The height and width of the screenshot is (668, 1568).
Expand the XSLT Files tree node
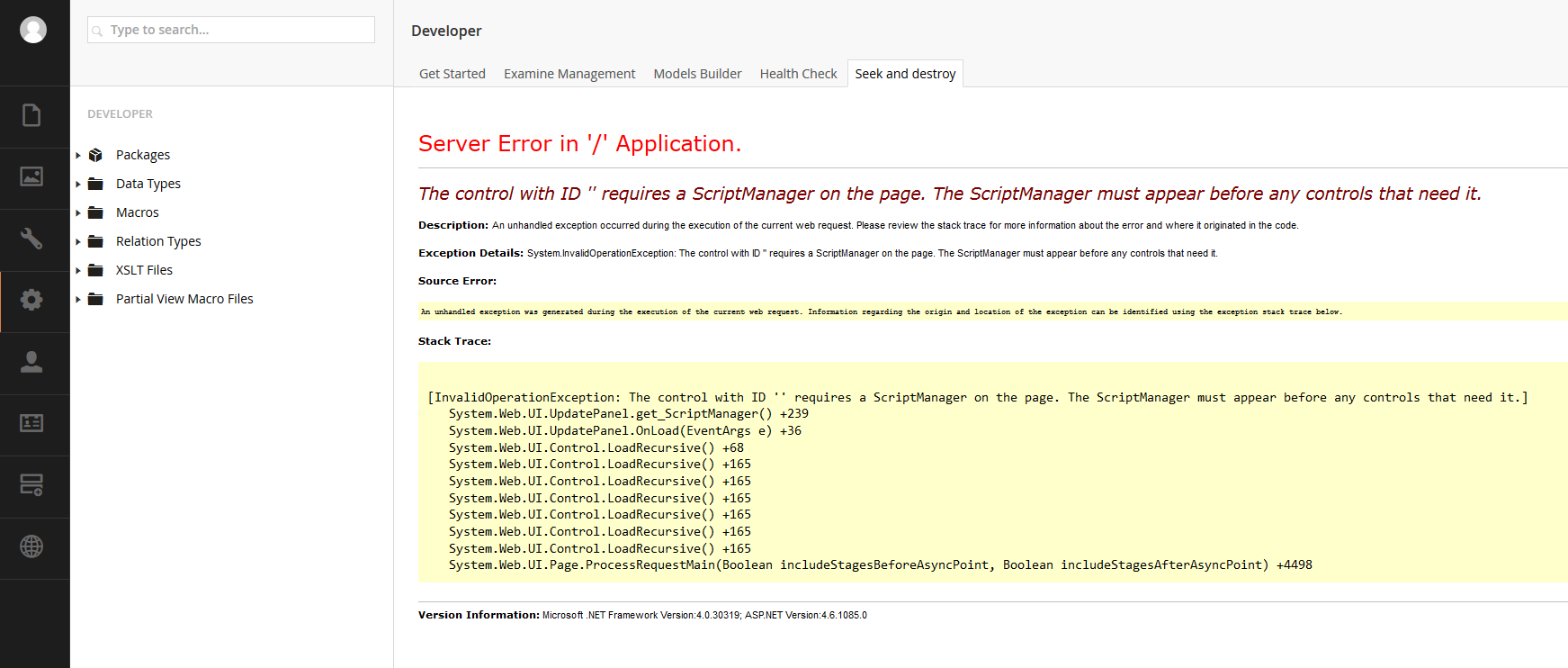coord(78,271)
